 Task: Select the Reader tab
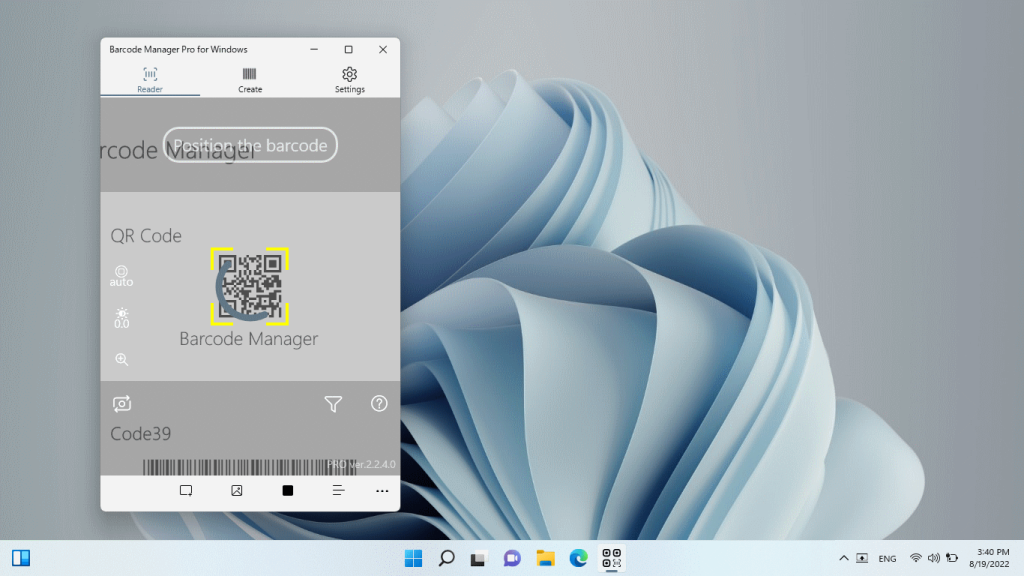(149, 80)
